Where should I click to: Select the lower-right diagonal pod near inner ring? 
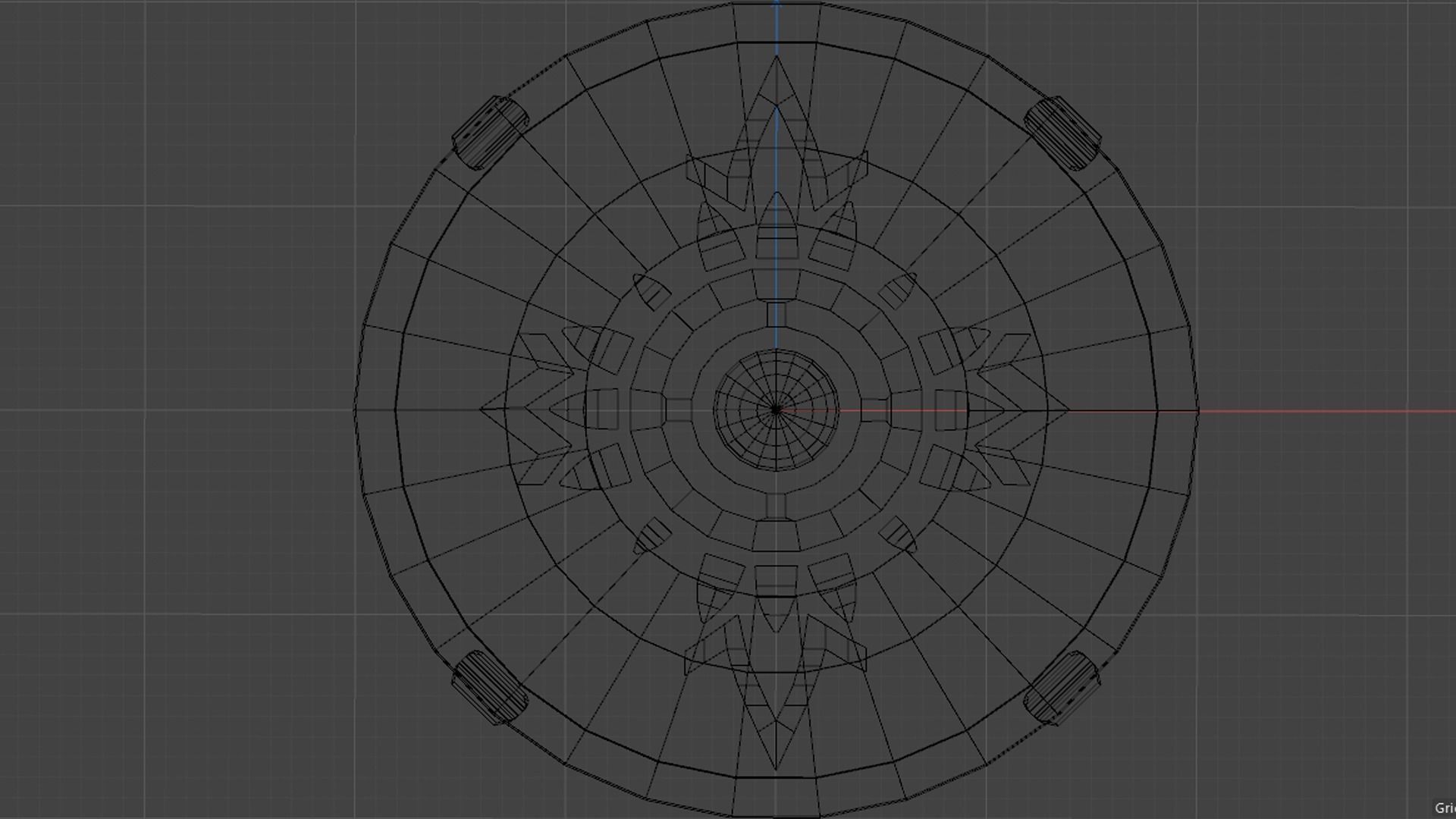[x=899, y=534]
